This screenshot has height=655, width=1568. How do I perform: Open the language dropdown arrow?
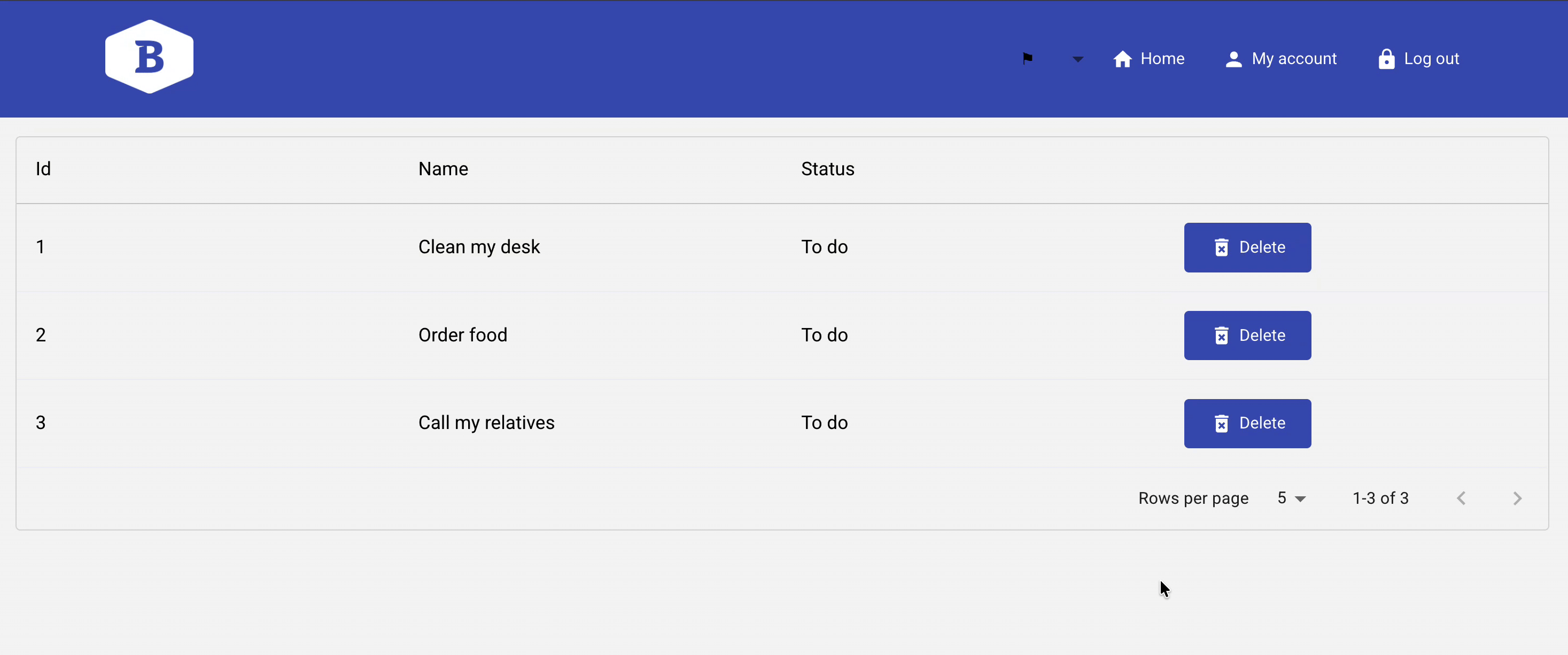[x=1077, y=59]
